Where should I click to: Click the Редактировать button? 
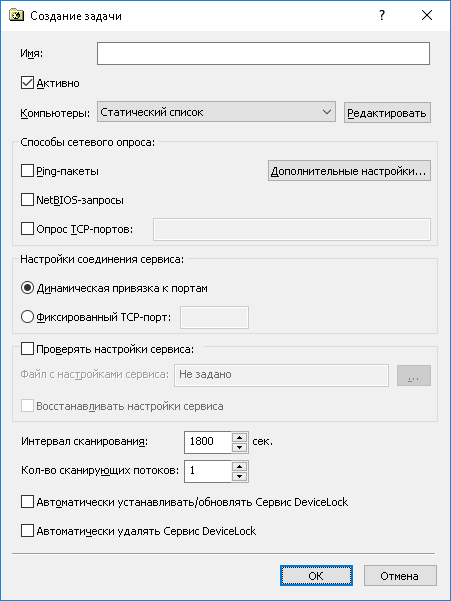click(387, 113)
